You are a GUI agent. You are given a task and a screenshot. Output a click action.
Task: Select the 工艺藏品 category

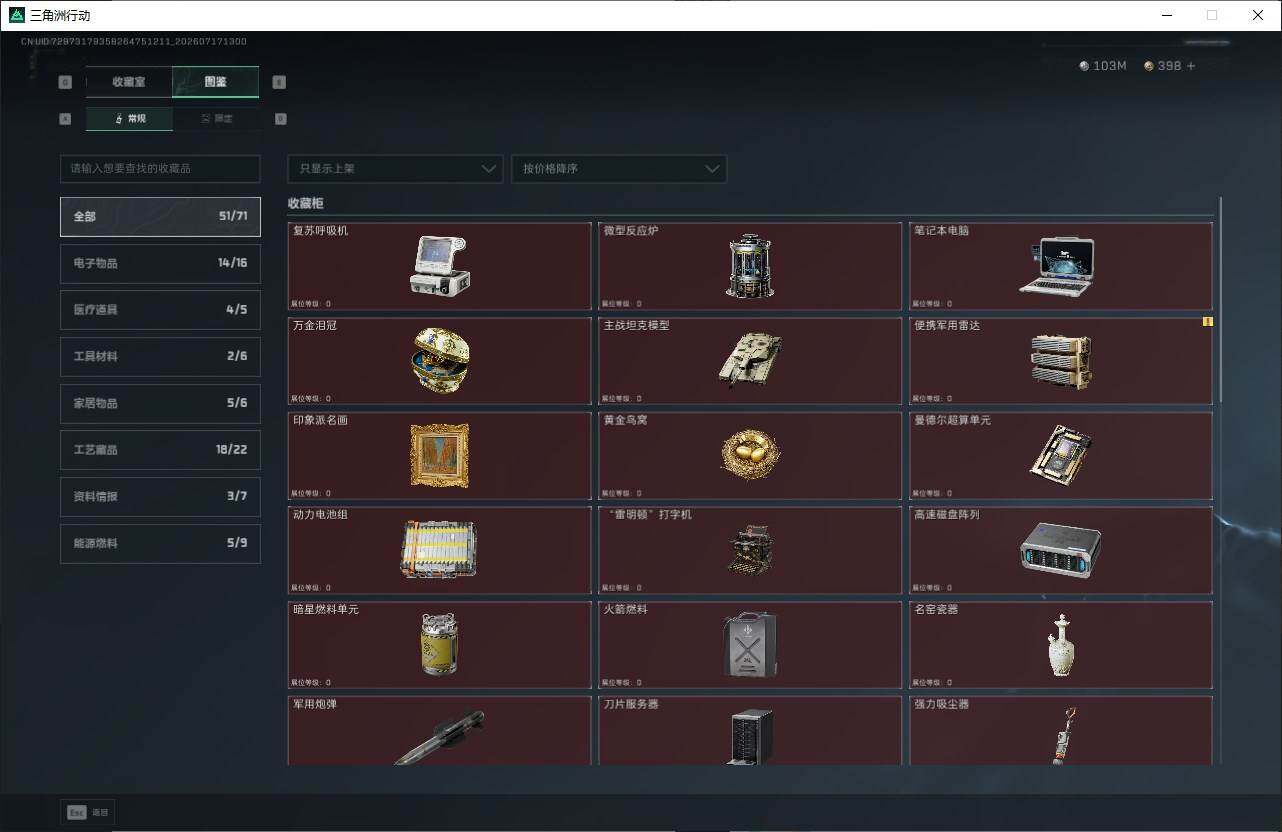pos(160,450)
